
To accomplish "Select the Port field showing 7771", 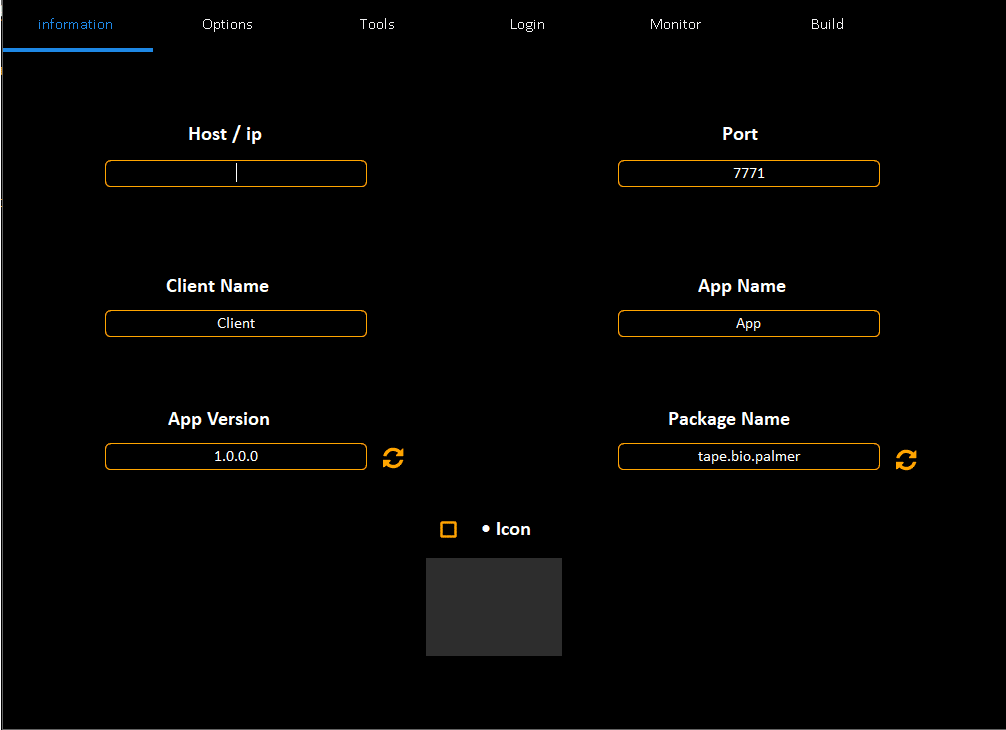I will (x=748, y=172).
